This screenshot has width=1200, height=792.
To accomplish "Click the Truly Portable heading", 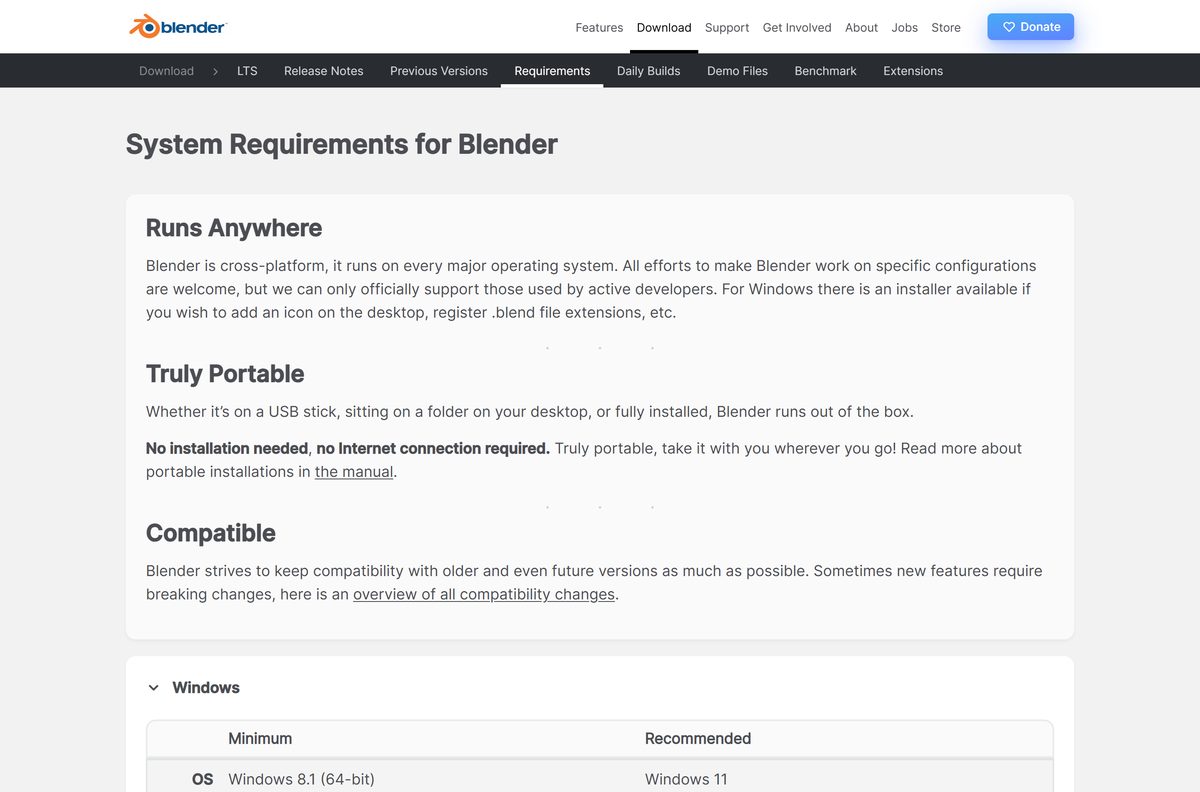I will click(x=225, y=374).
